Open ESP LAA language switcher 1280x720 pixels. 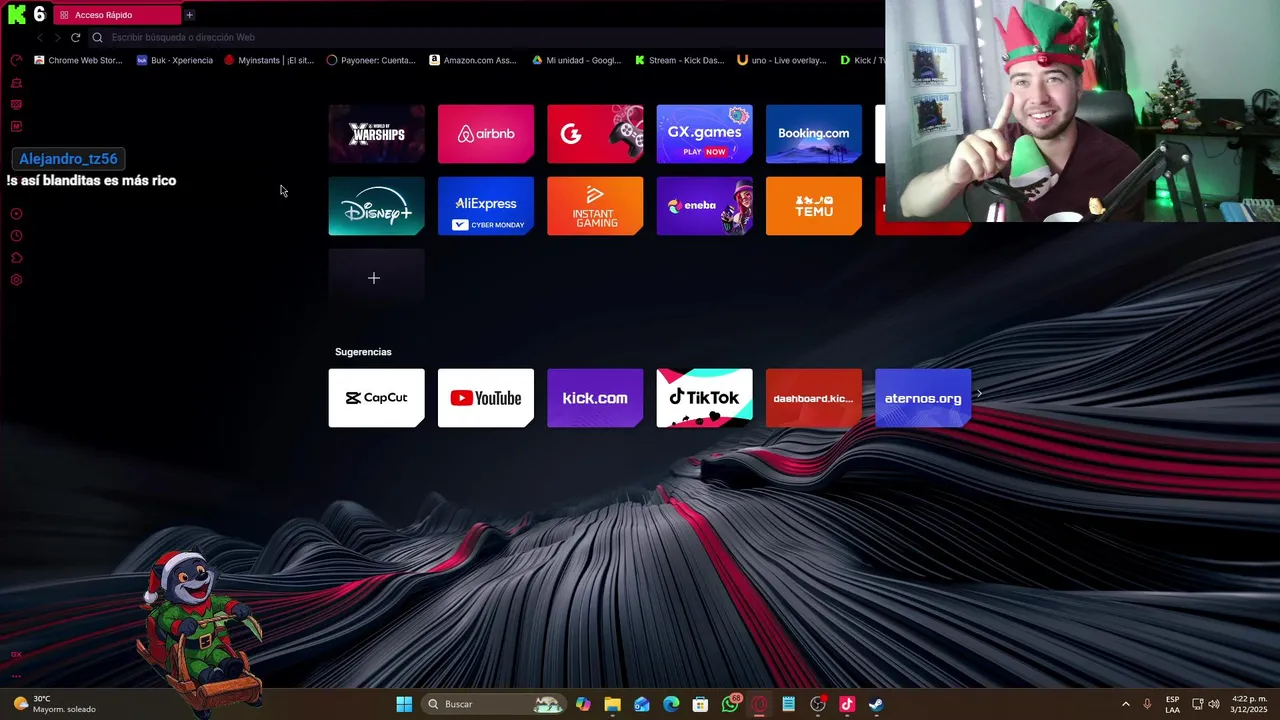point(1172,704)
